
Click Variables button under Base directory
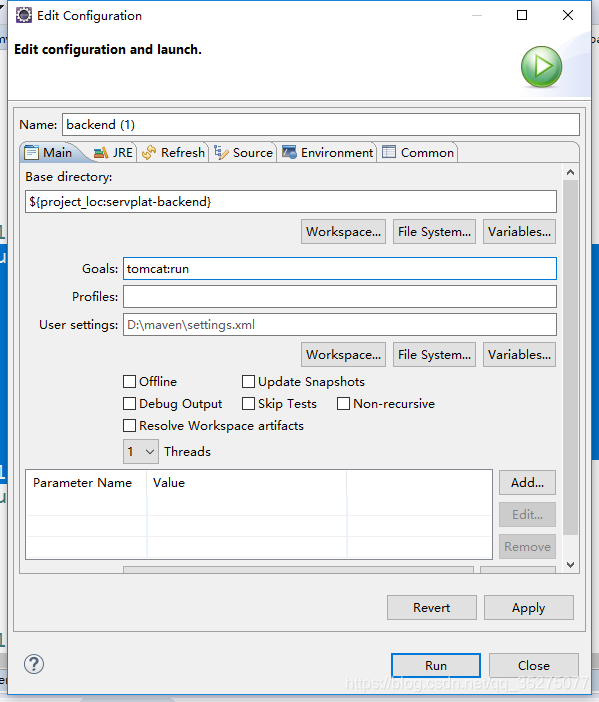click(519, 231)
